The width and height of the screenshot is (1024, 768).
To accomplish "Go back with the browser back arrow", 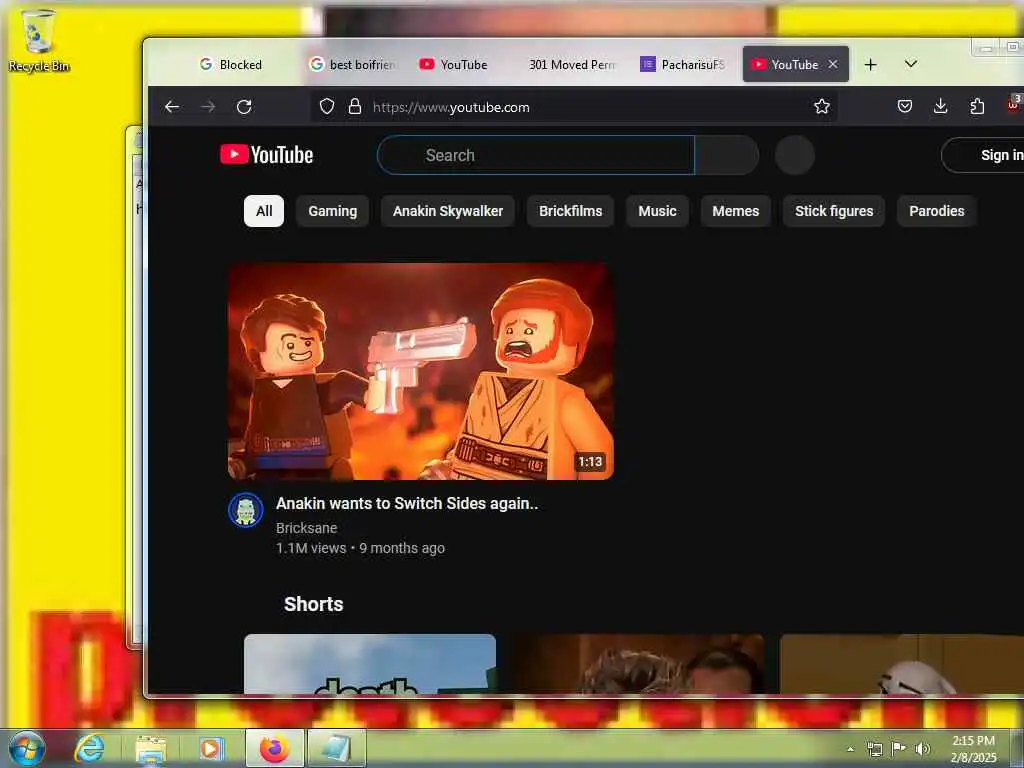I will click(172, 107).
